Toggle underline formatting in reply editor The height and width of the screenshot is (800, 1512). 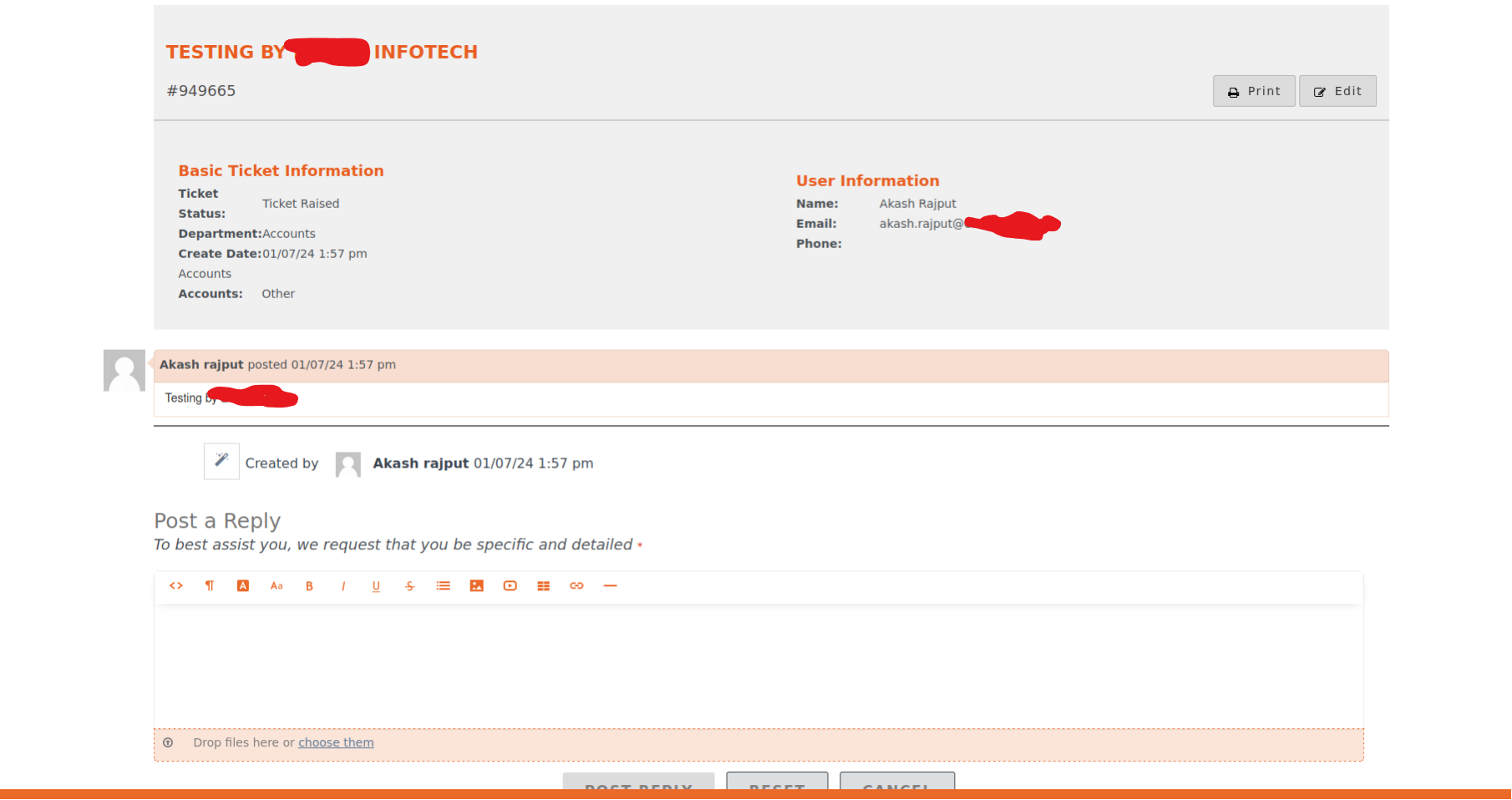coord(376,586)
